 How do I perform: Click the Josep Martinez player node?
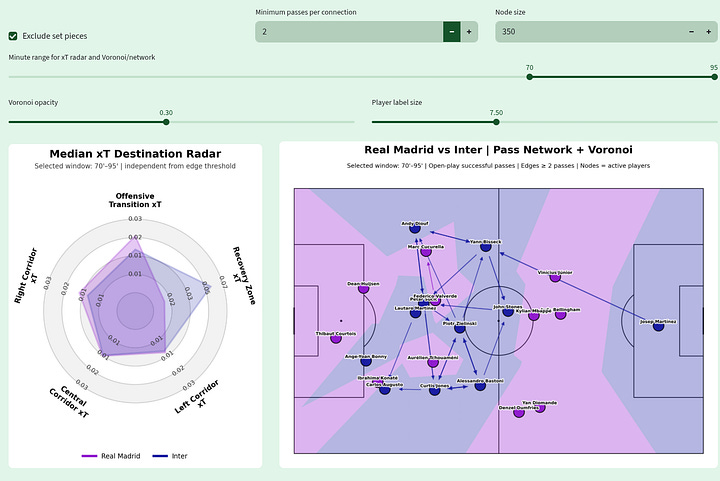coord(658,326)
